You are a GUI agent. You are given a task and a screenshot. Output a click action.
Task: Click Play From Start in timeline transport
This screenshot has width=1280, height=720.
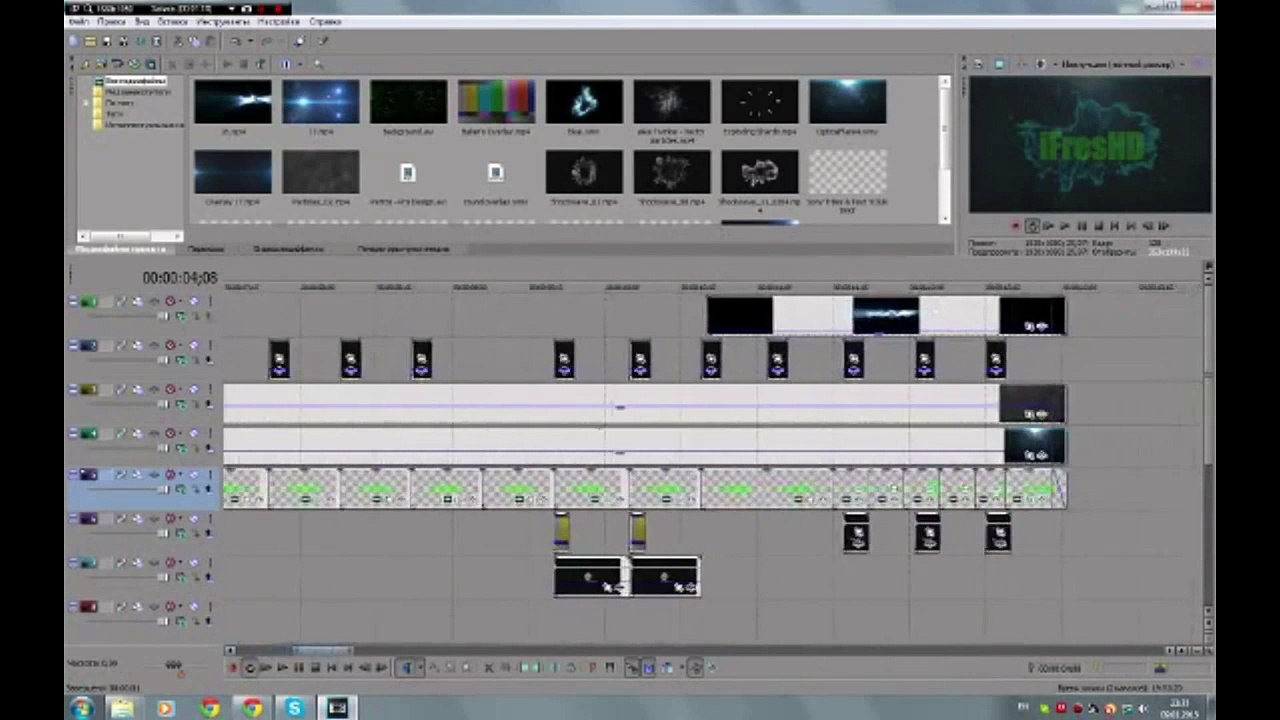click(266, 668)
